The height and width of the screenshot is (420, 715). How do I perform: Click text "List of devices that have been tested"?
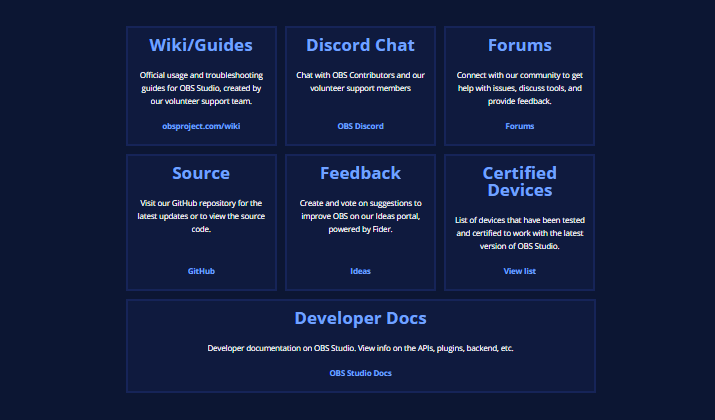[x=519, y=220]
